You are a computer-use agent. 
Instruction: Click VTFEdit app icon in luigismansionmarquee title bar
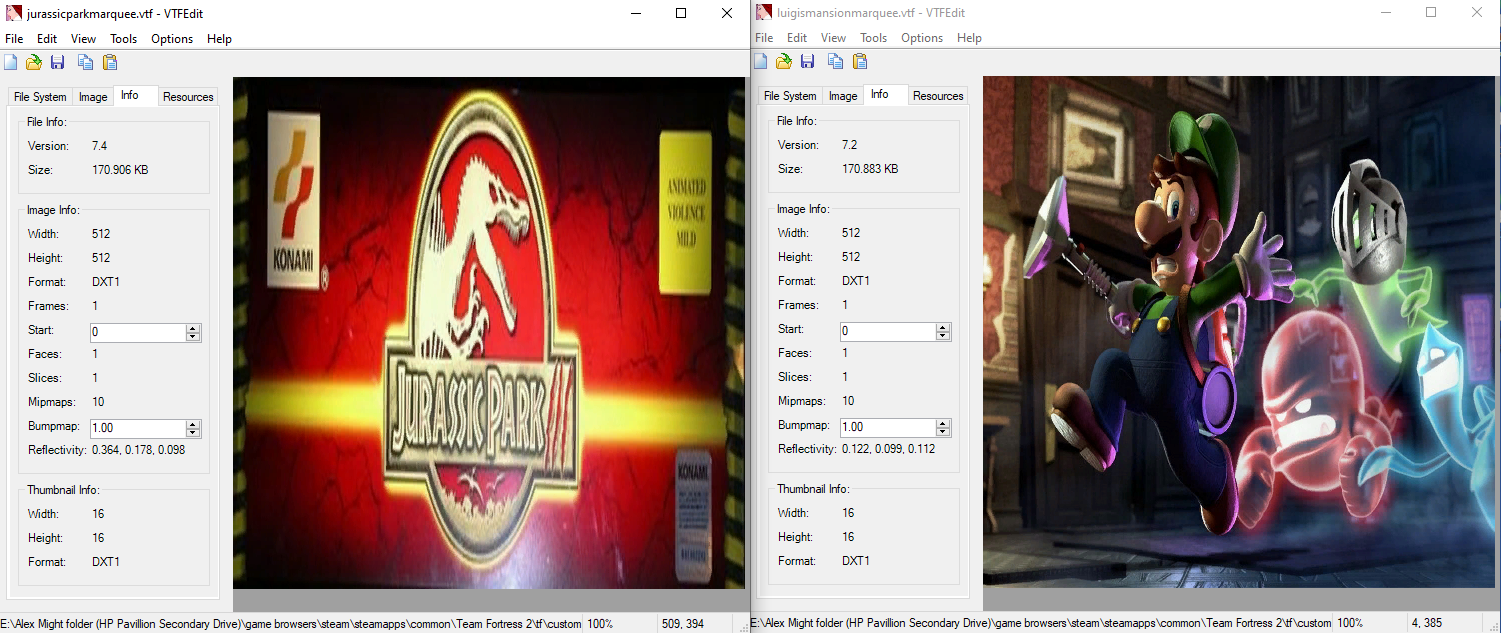[764, 12]
